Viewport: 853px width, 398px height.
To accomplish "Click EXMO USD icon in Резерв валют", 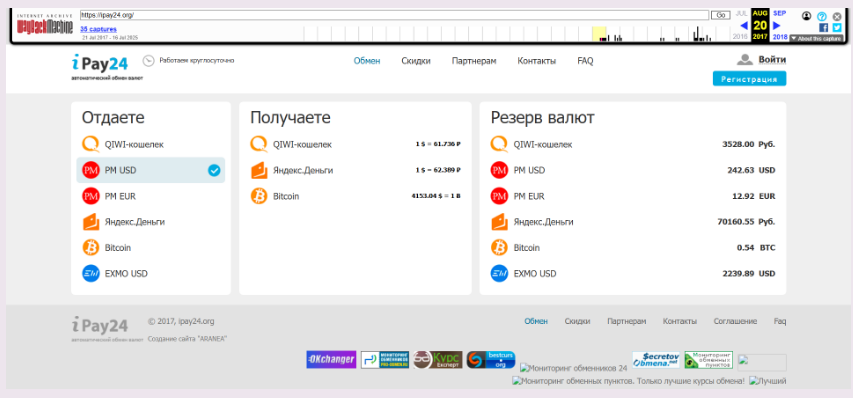I will click(499, 273).
